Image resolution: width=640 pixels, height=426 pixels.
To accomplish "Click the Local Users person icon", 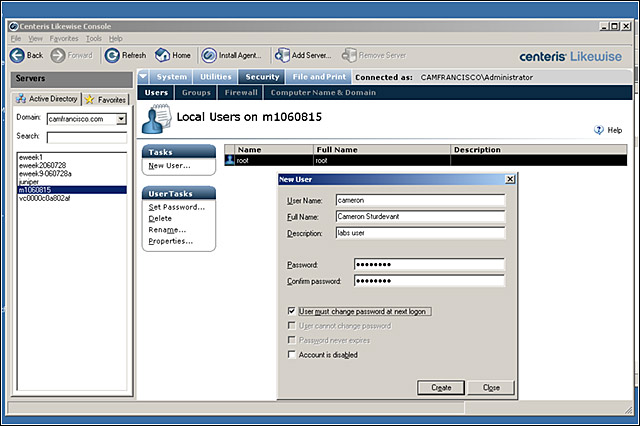I will pos(157,119).
